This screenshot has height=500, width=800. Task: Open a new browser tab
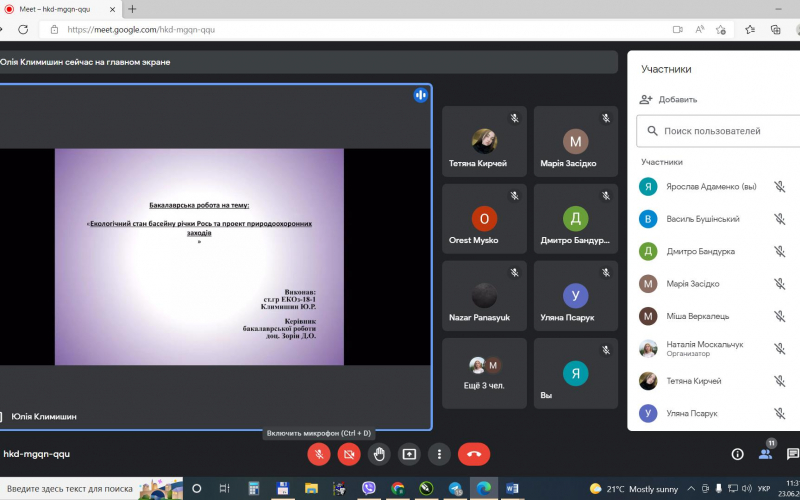[132, 9]
